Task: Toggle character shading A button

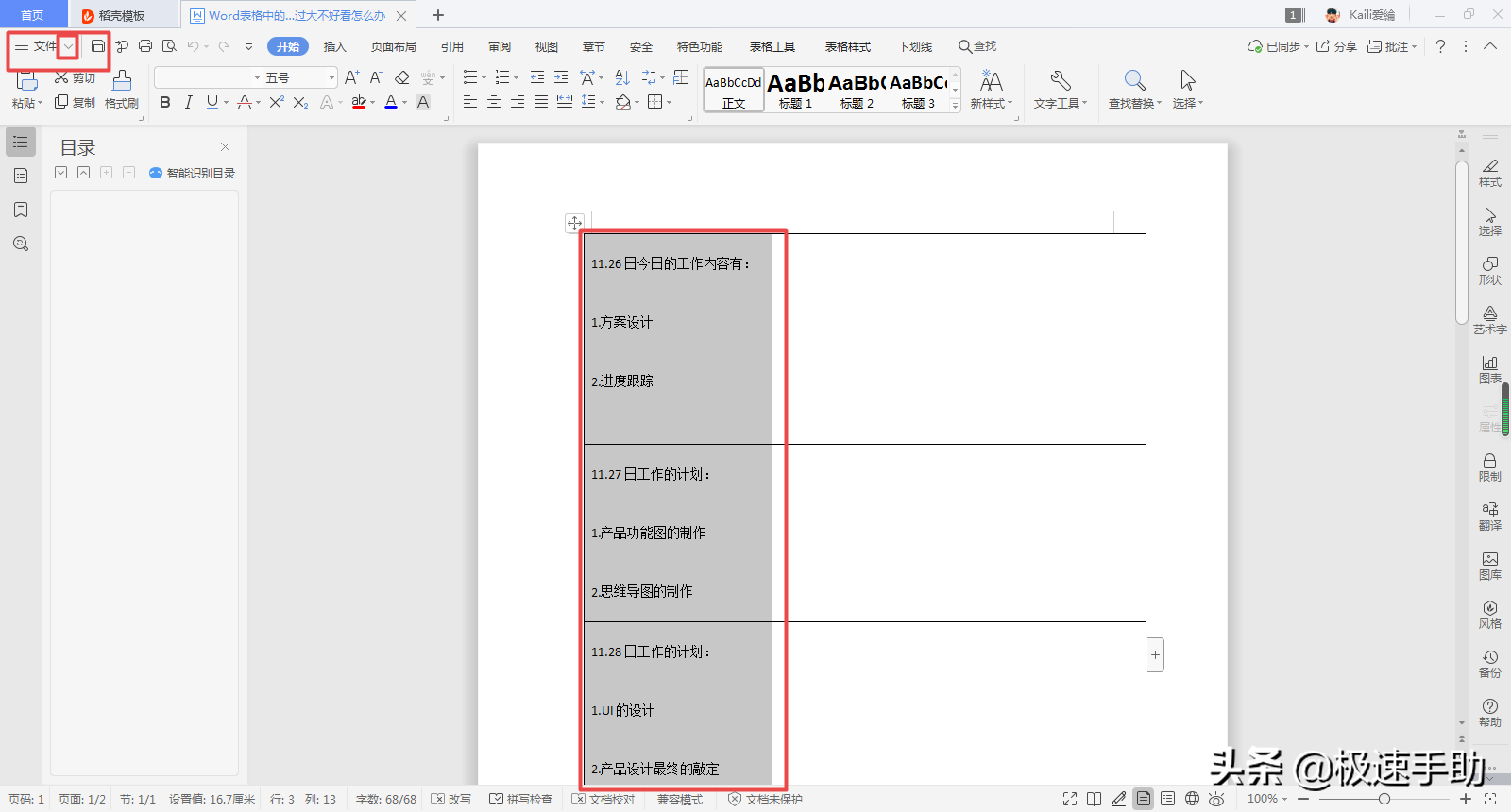Action: [423, 102]
